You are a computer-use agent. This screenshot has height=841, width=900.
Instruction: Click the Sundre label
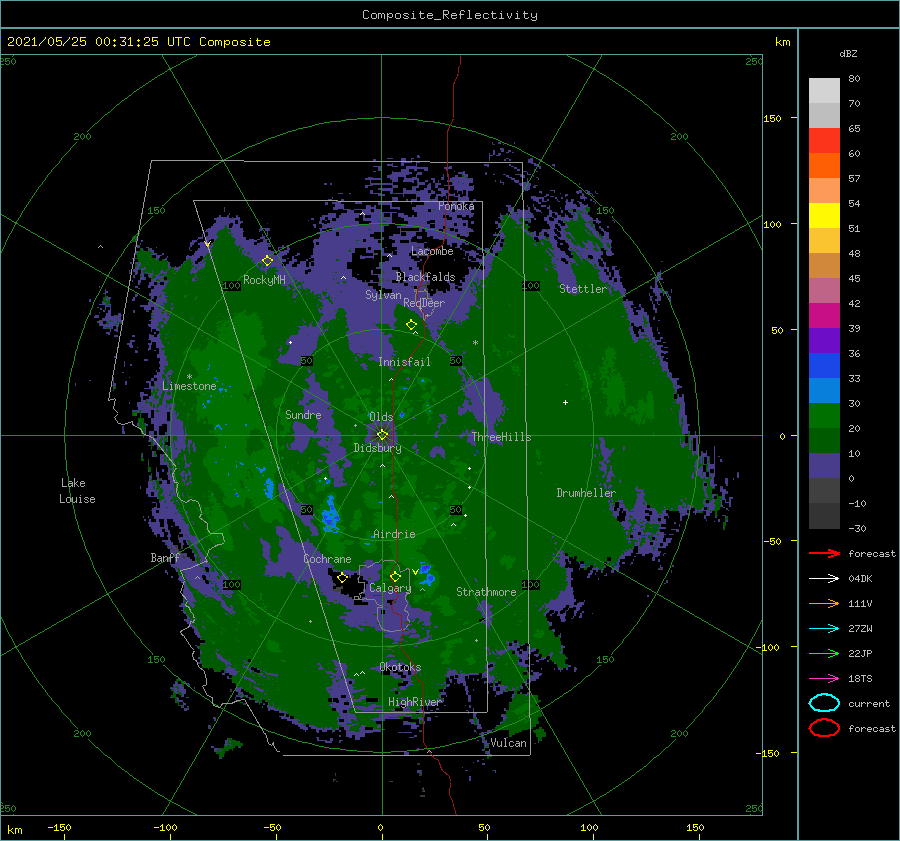(x=303, y=414)
